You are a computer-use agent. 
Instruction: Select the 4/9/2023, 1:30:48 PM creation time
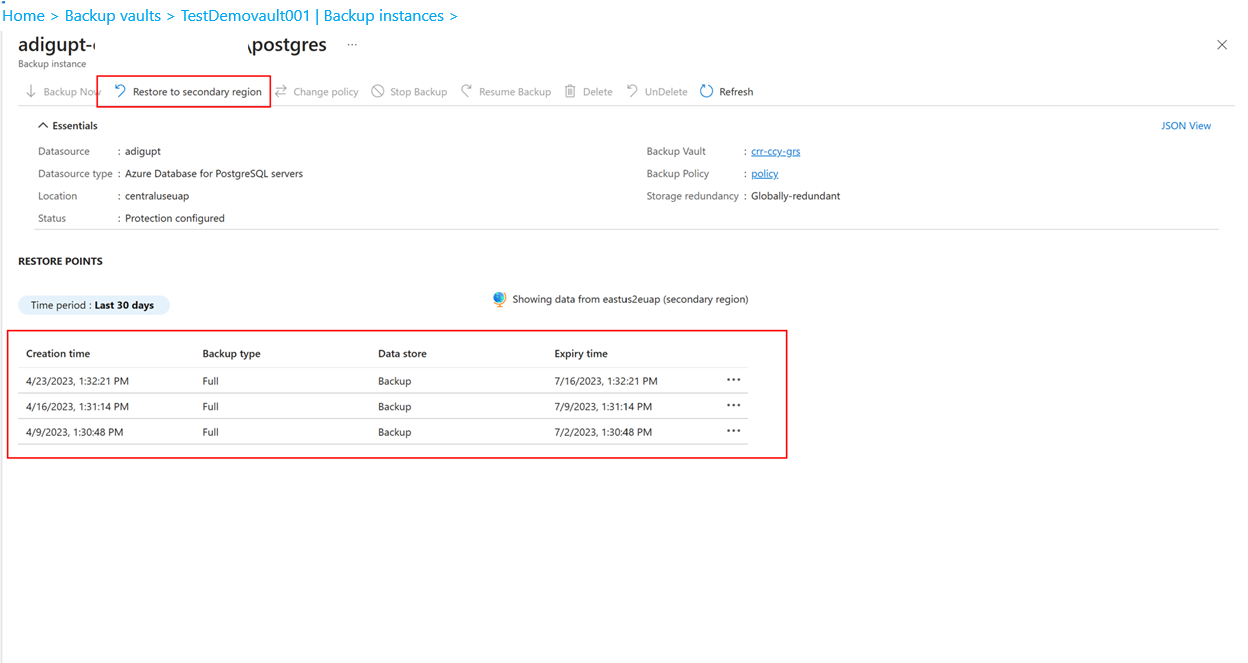click(74, 432)
